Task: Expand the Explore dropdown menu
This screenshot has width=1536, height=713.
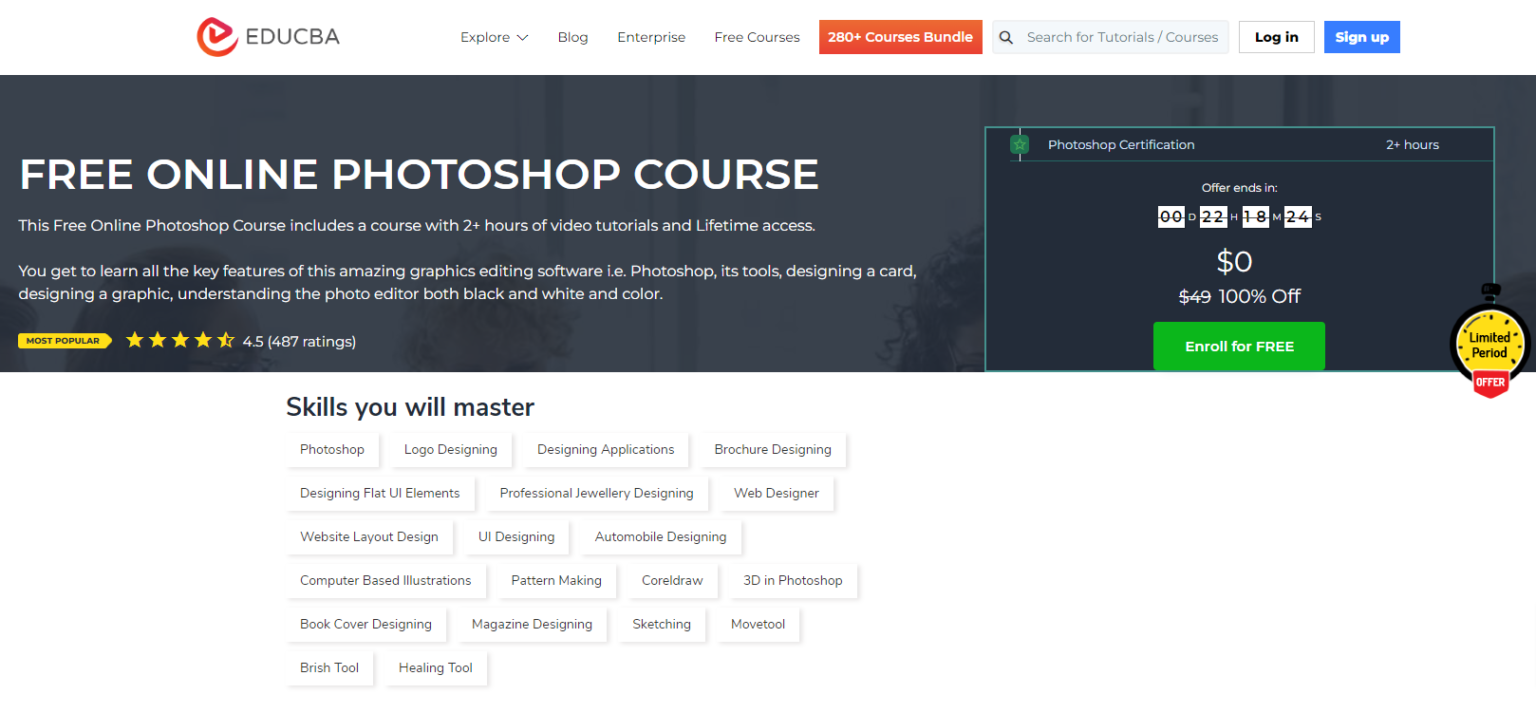Action: (493, 37)
